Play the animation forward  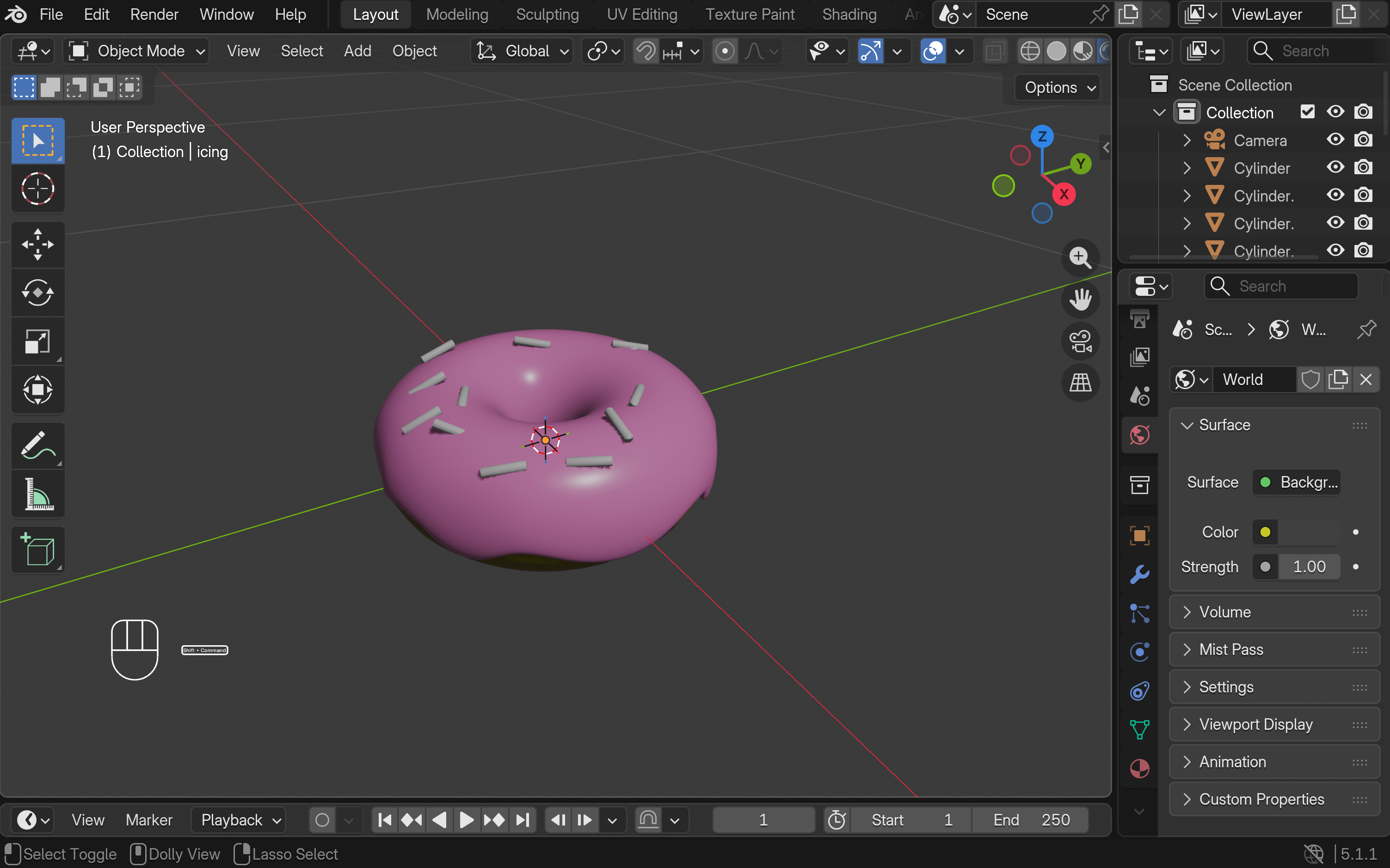pos(467,820)
